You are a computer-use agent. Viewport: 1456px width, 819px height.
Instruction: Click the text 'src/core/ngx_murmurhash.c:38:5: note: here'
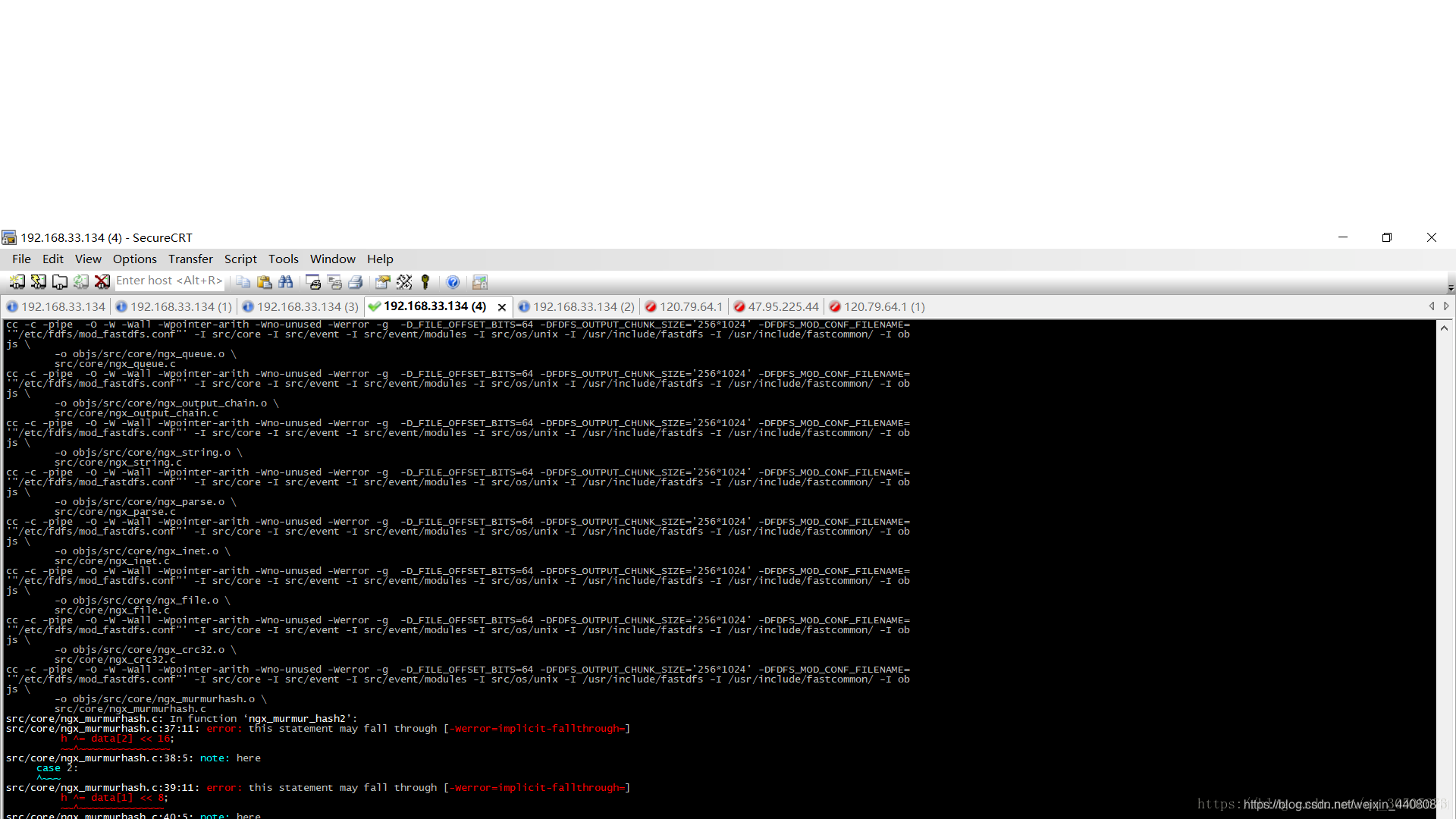133,758
